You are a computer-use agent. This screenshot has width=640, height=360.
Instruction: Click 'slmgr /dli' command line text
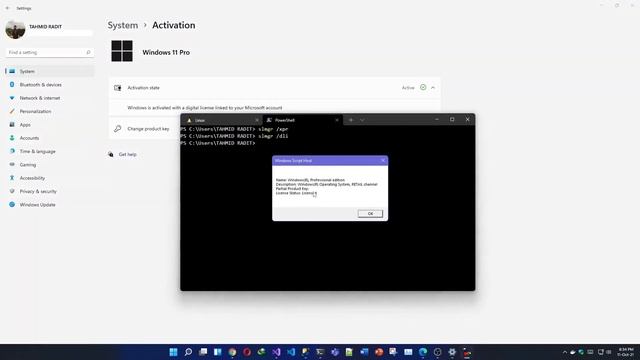(273, 136)
